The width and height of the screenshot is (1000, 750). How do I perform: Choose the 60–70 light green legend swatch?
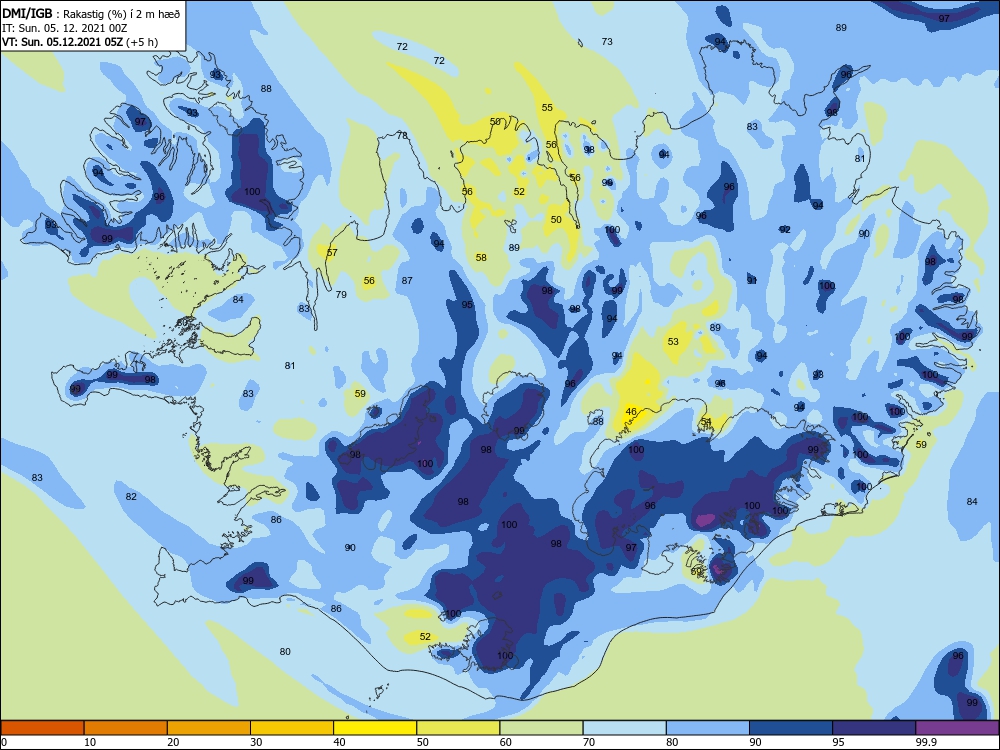(x=541, y=728)
